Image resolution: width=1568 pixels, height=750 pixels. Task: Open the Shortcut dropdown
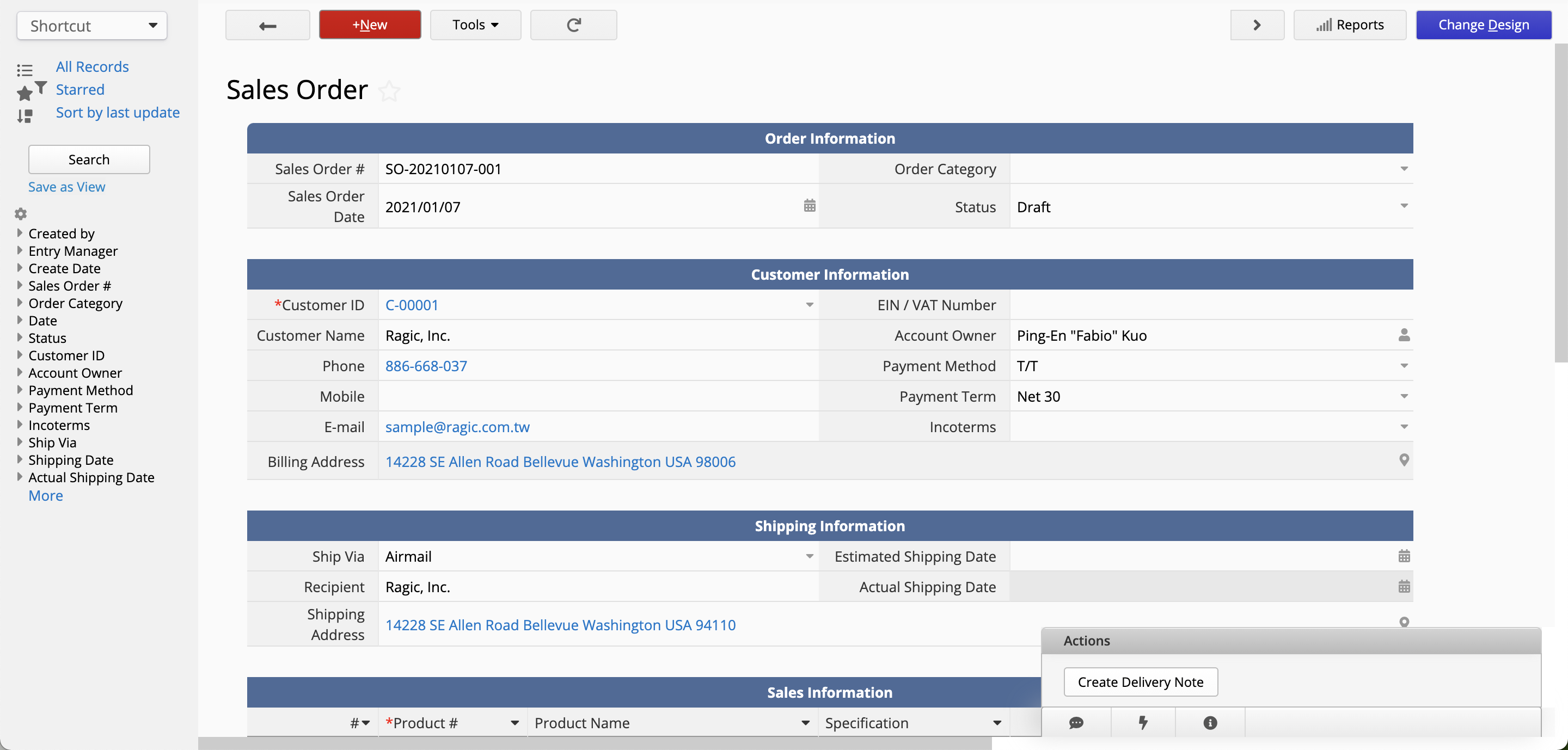click(92, 26)
